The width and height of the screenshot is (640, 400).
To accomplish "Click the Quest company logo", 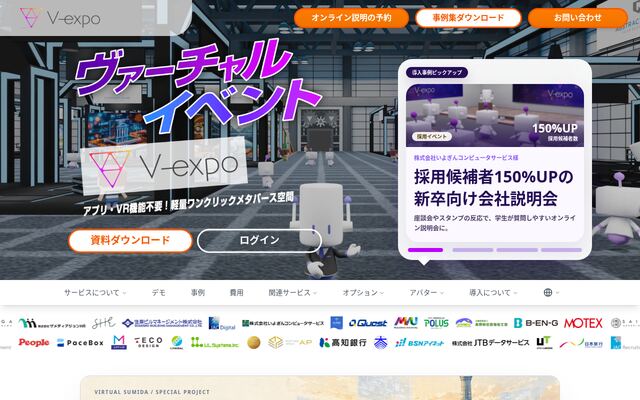I will tap(368, 323).
